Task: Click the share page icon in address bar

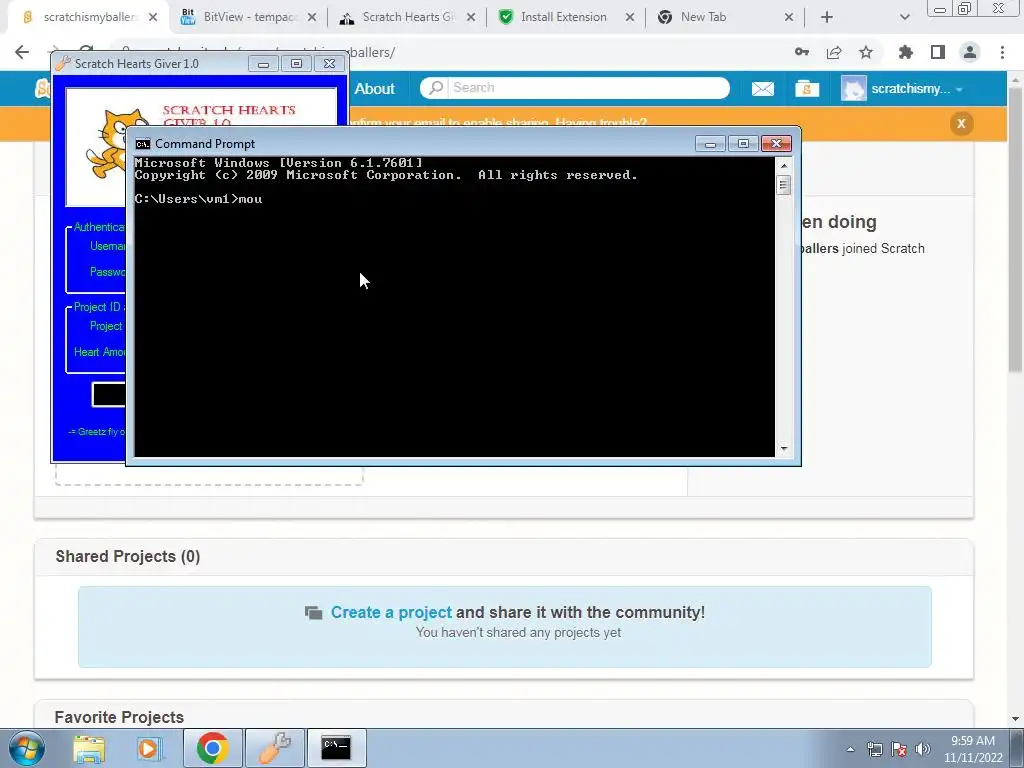Action: [834, 52]
